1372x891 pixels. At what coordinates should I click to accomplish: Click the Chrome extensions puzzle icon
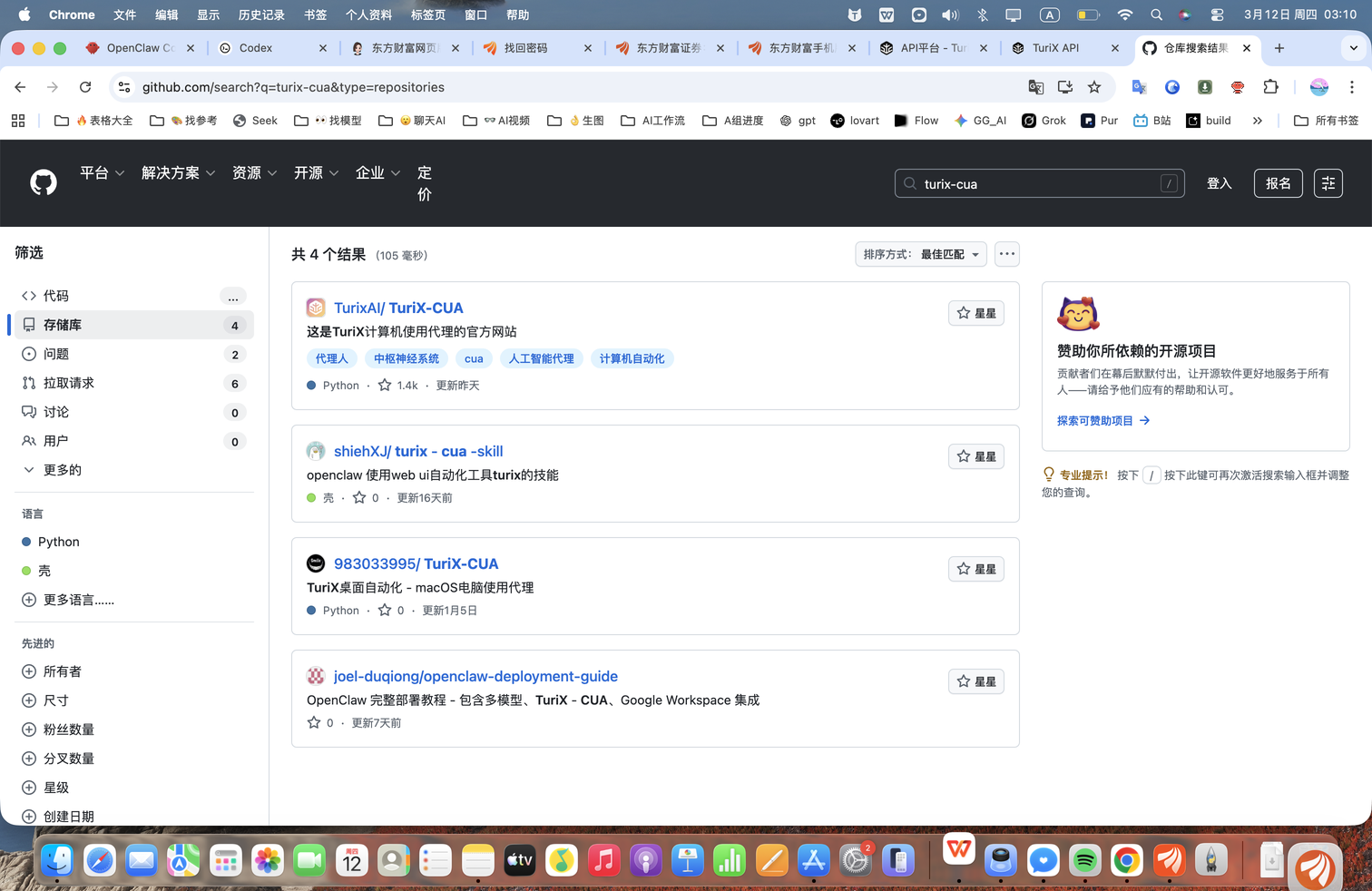(1270, 87)
